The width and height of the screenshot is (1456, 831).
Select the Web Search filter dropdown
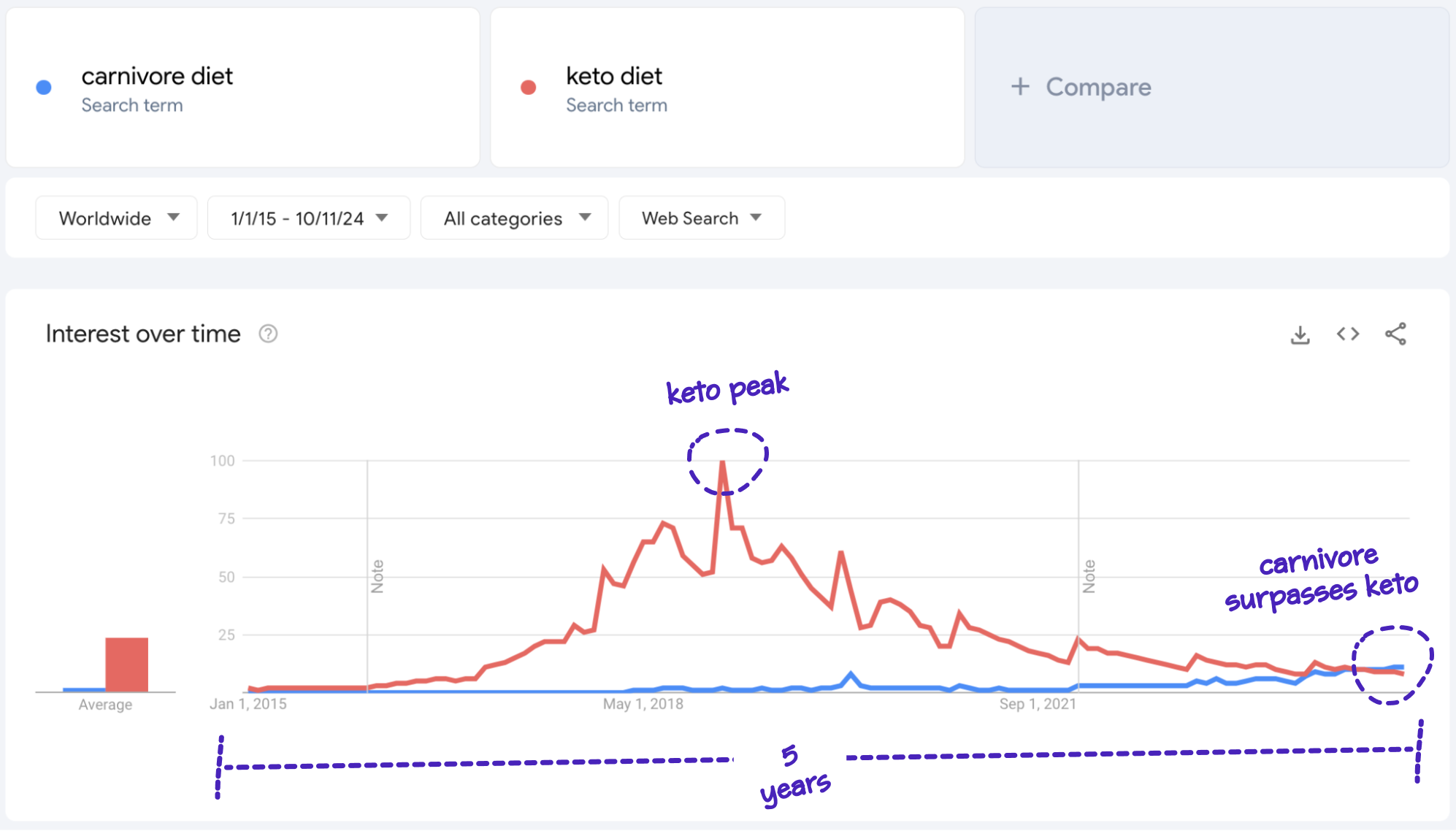[x=700, y=218]
